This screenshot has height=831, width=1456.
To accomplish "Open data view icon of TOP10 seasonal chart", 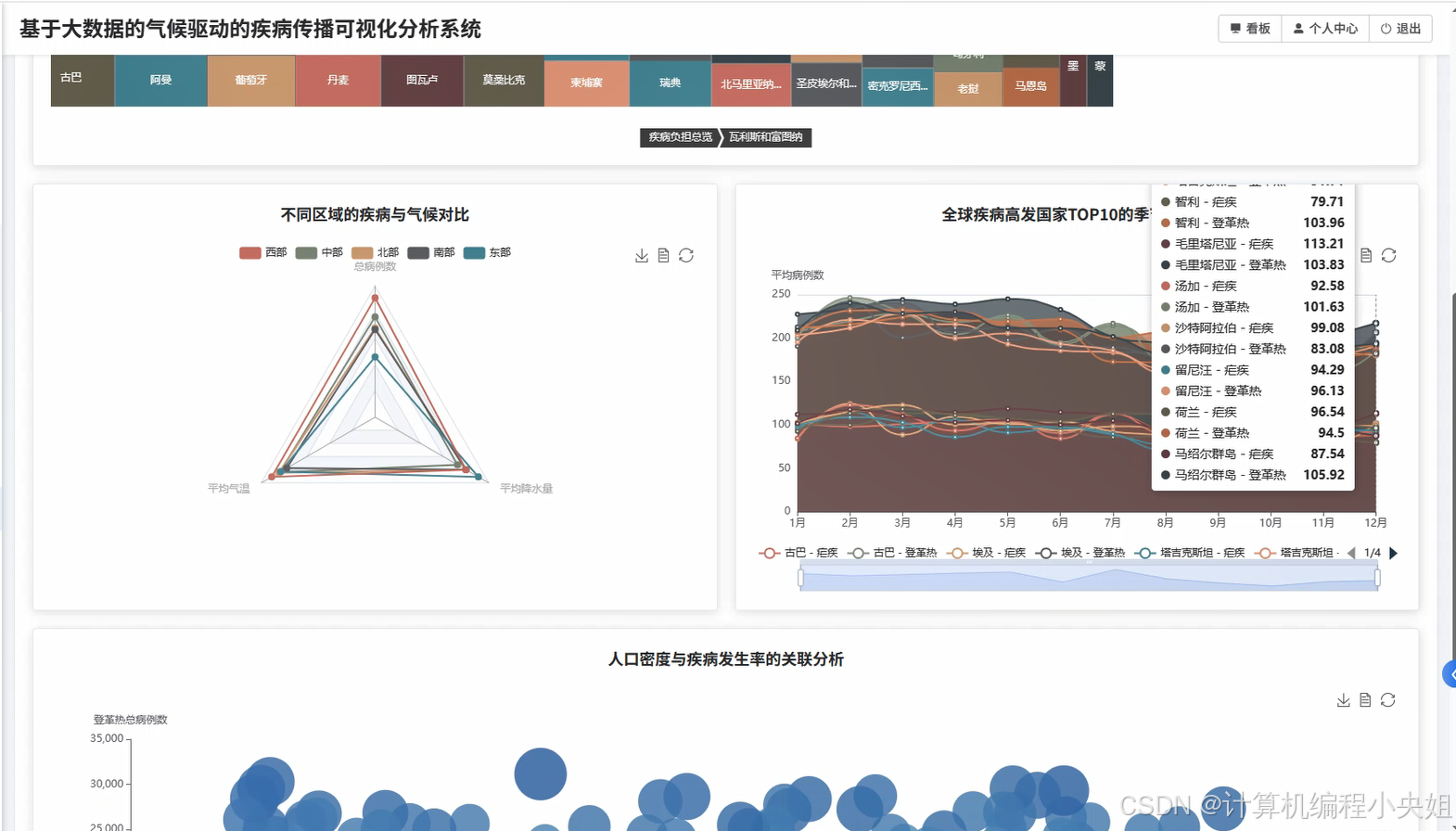I will coord(1366,255).
